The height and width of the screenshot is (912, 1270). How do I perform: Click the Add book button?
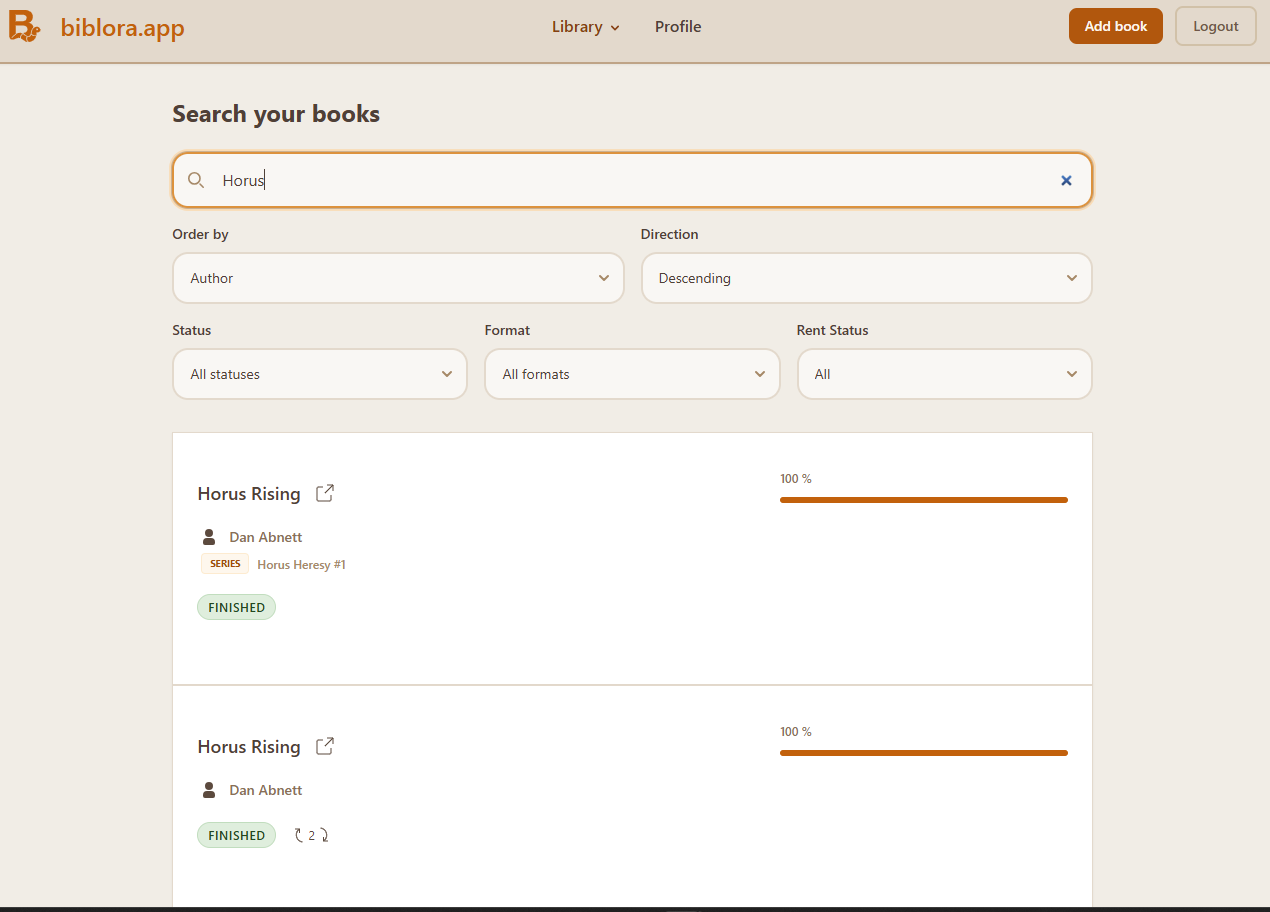click(1115, 27)
